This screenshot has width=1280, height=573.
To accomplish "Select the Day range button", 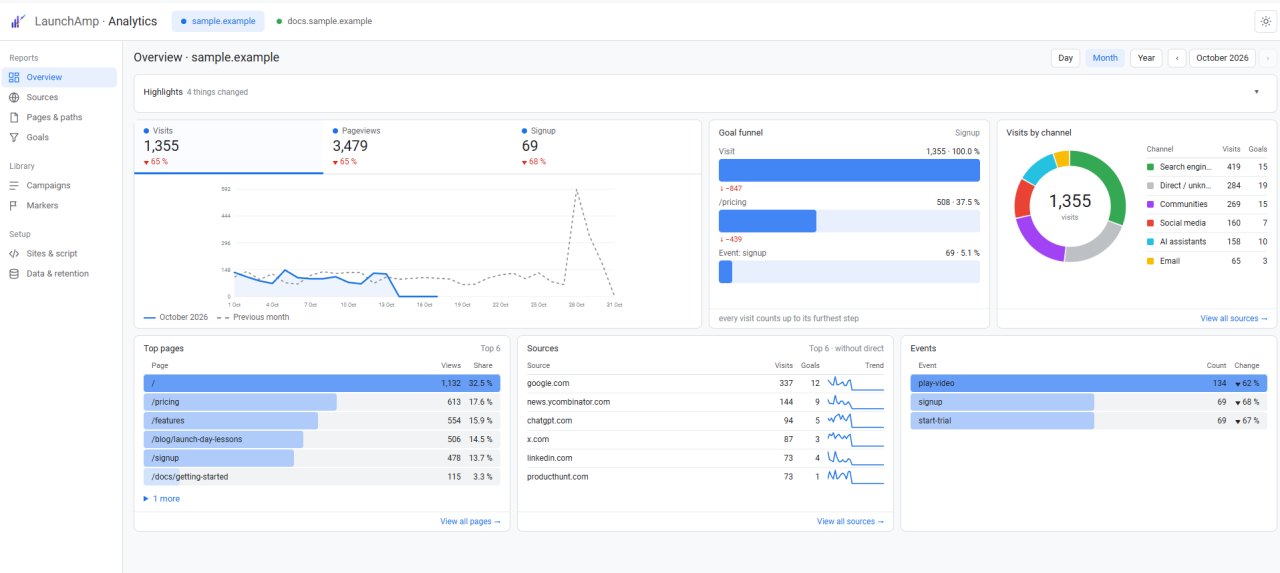I will coord(1066,58).
